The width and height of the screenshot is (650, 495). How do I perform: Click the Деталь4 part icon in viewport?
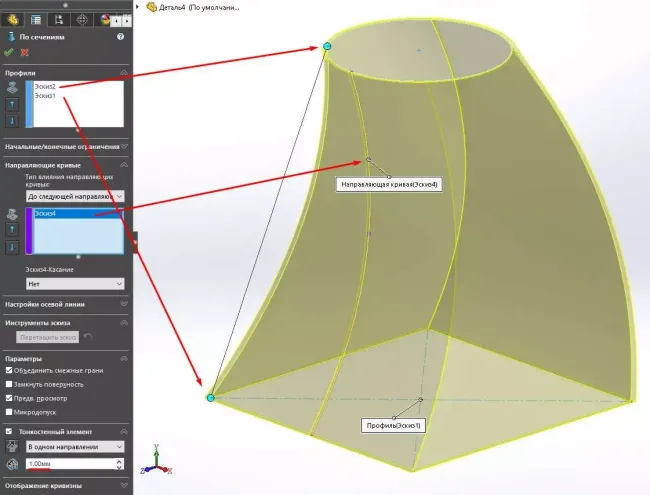pos(152,7)
